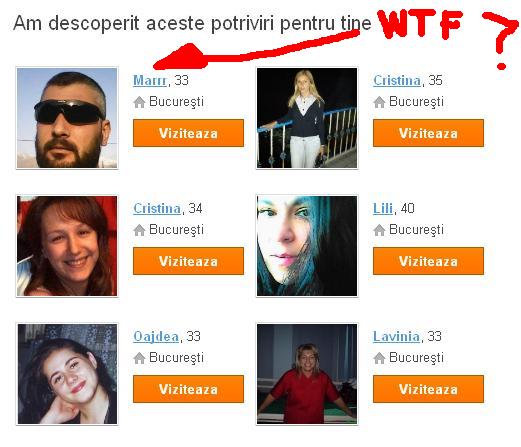Select the blue-haired woman photo
Viewport: 521px width, 447px height.
point(307,246)
